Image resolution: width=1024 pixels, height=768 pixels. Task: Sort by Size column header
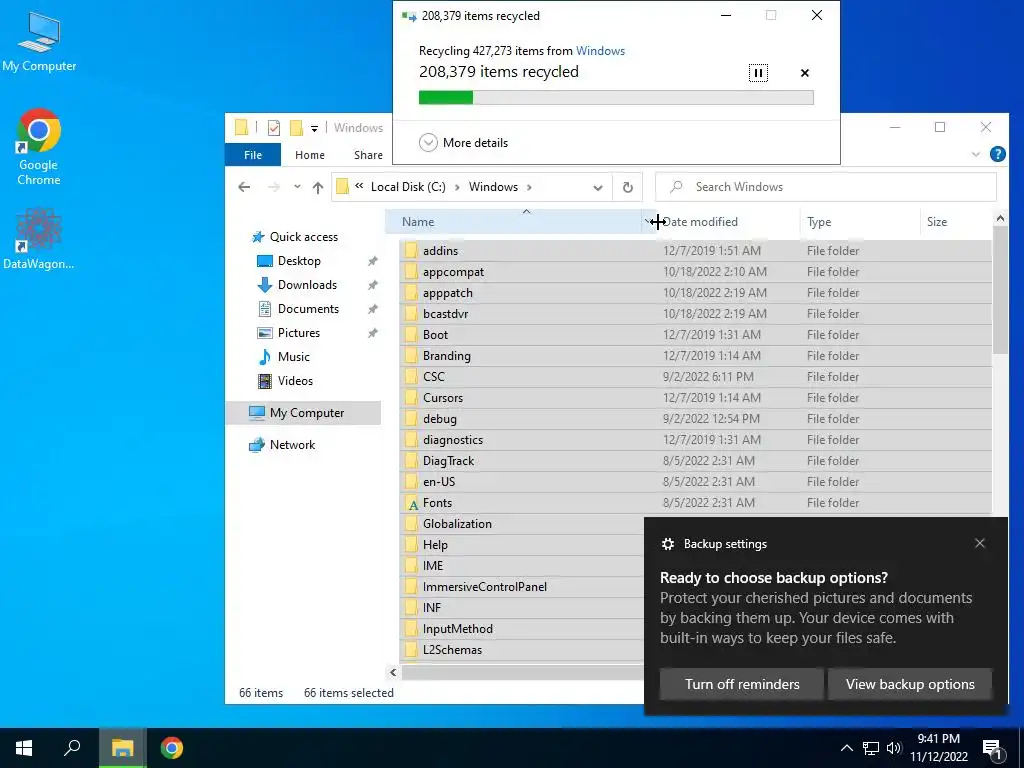tap(955, 222)
